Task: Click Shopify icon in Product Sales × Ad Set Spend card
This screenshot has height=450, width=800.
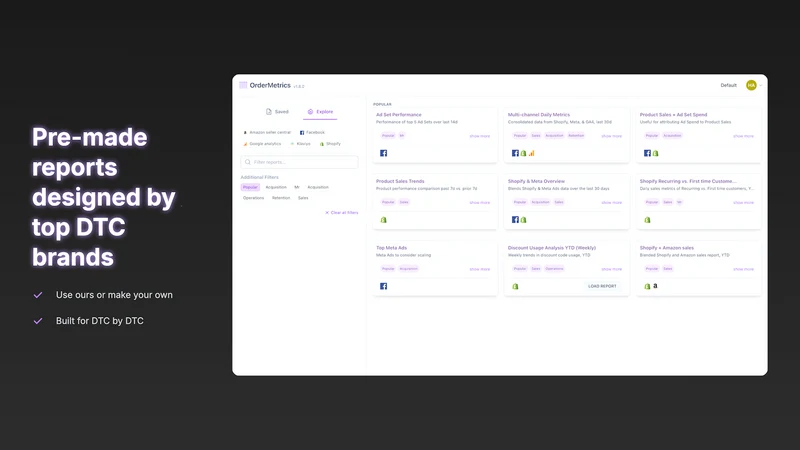Action: coord(656,153)
